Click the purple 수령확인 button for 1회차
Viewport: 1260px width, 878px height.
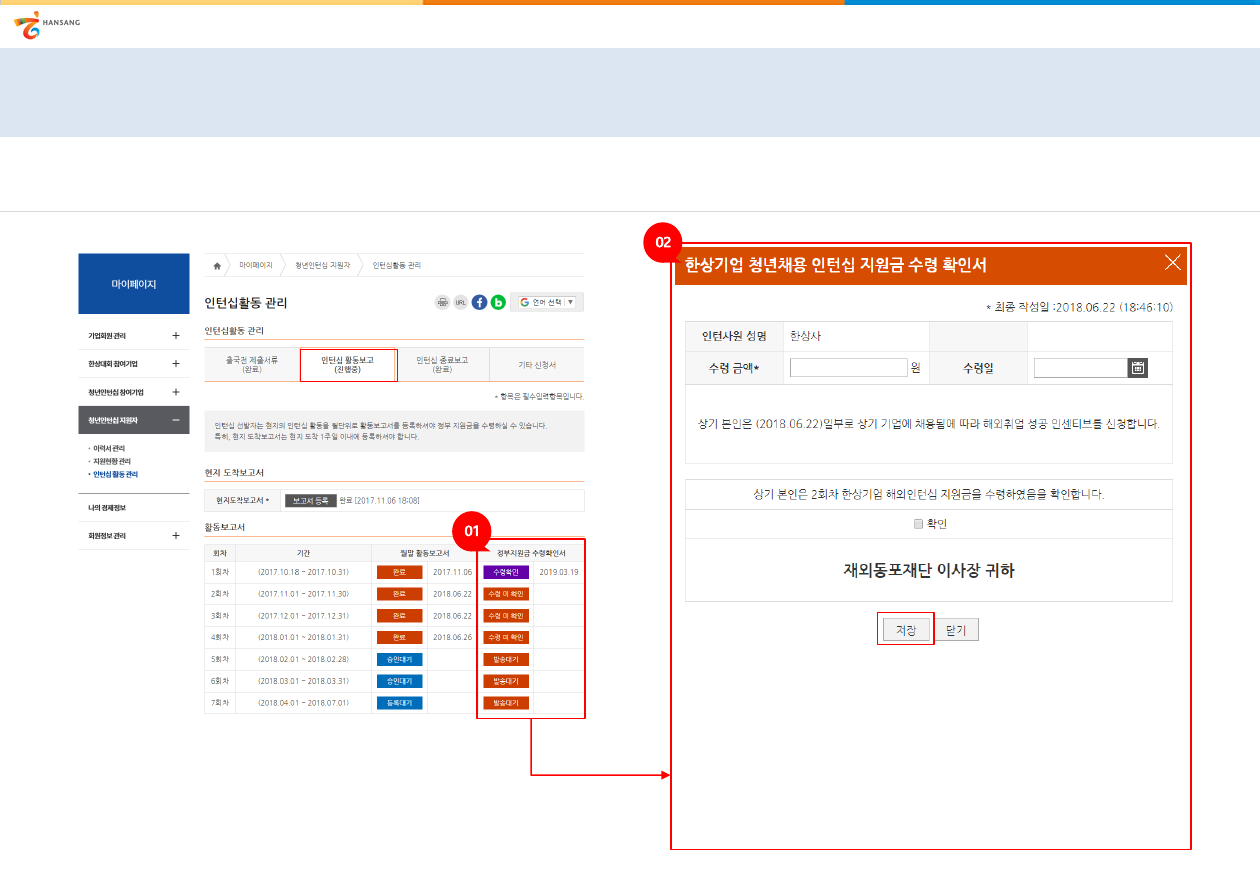point(506,572)
